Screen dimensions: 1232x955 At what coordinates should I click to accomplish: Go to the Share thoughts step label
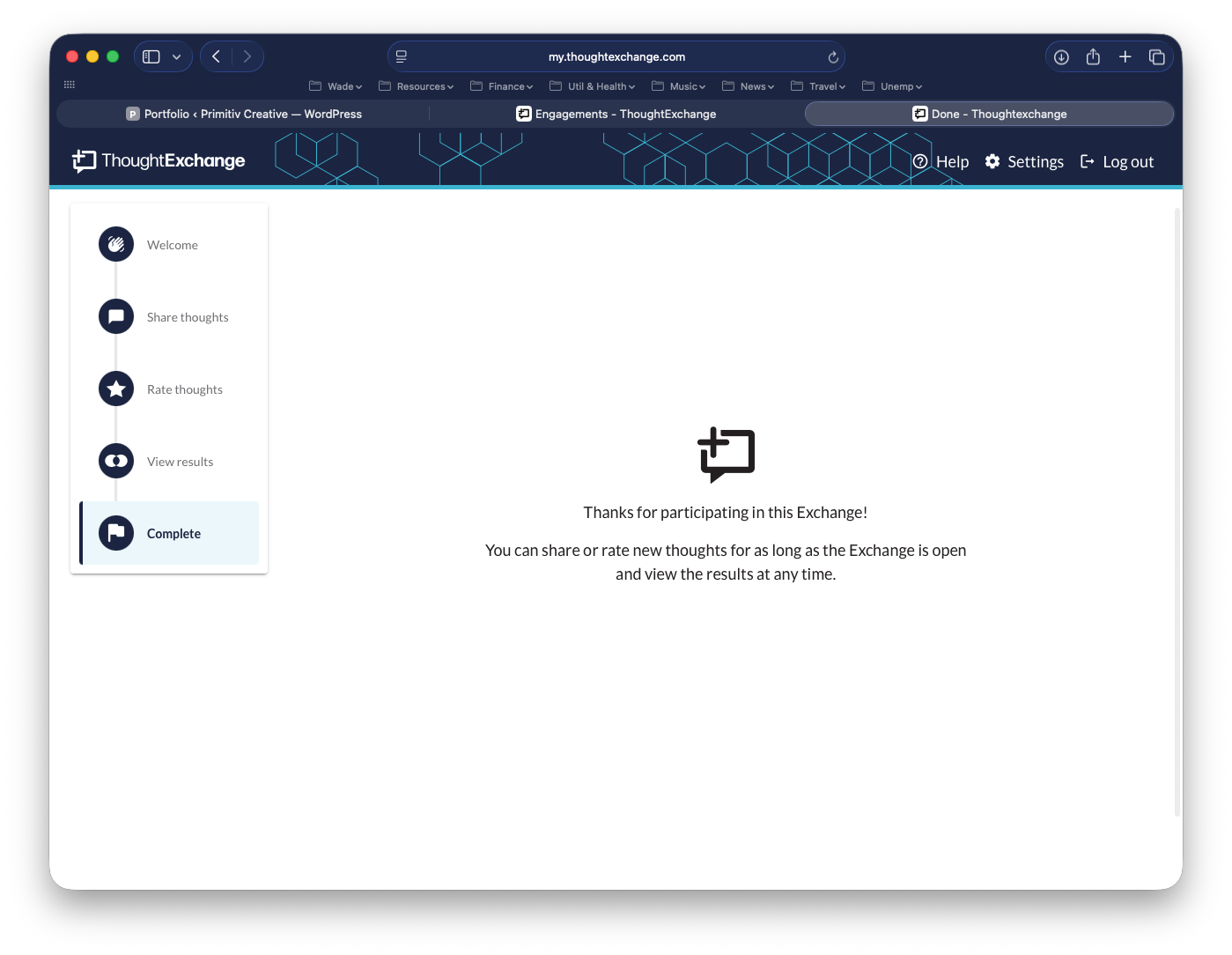[188, 317]
